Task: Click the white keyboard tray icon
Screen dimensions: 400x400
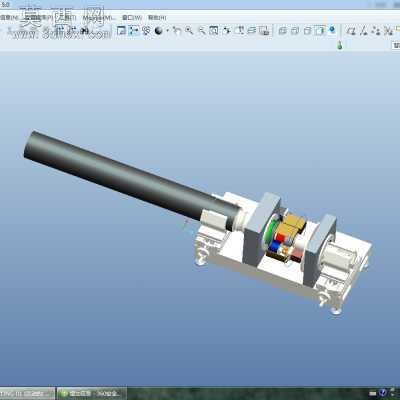Action: (373, 394)
